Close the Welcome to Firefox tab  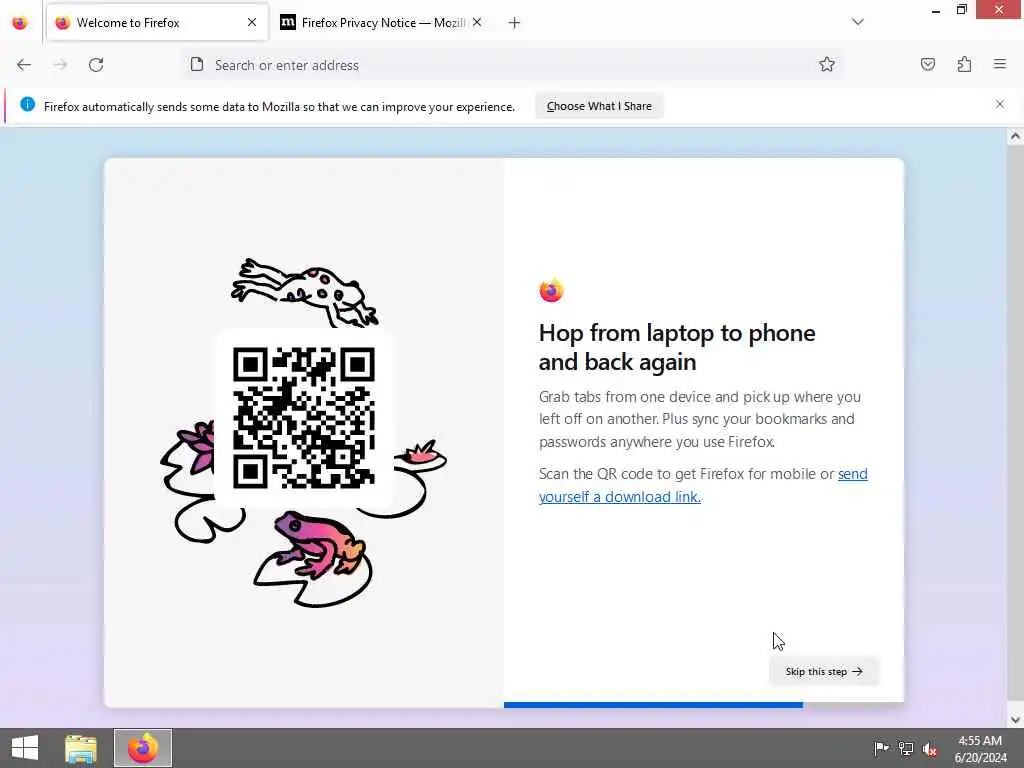(252, 22)
